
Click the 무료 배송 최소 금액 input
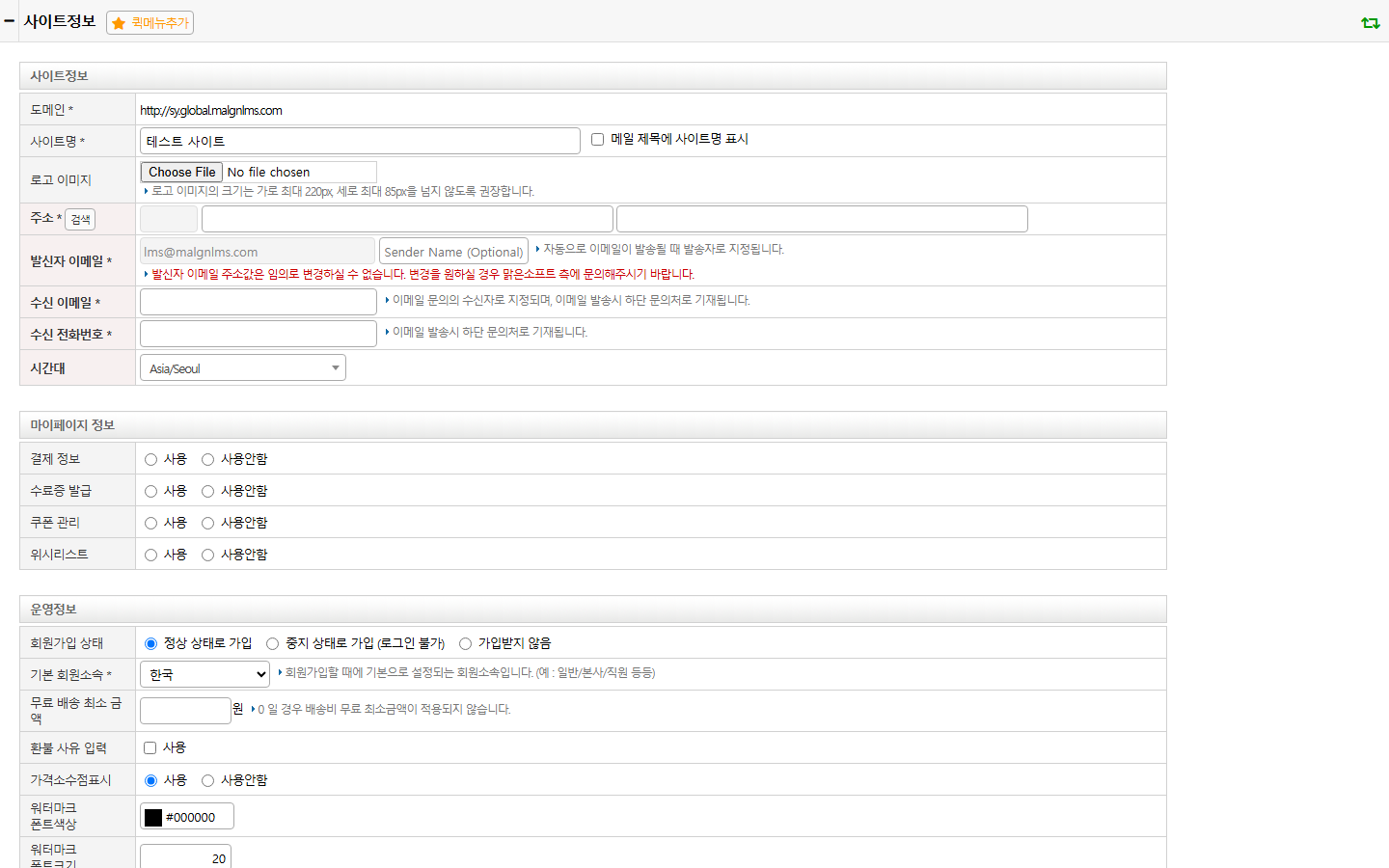coord(185,711)
